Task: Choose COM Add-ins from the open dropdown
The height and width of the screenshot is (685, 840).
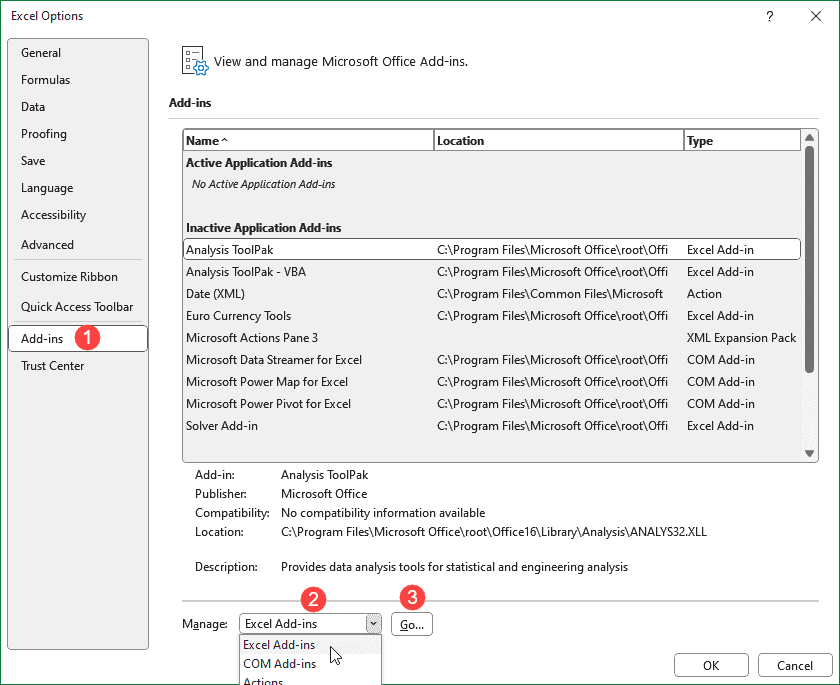Action: click(280, 663)
